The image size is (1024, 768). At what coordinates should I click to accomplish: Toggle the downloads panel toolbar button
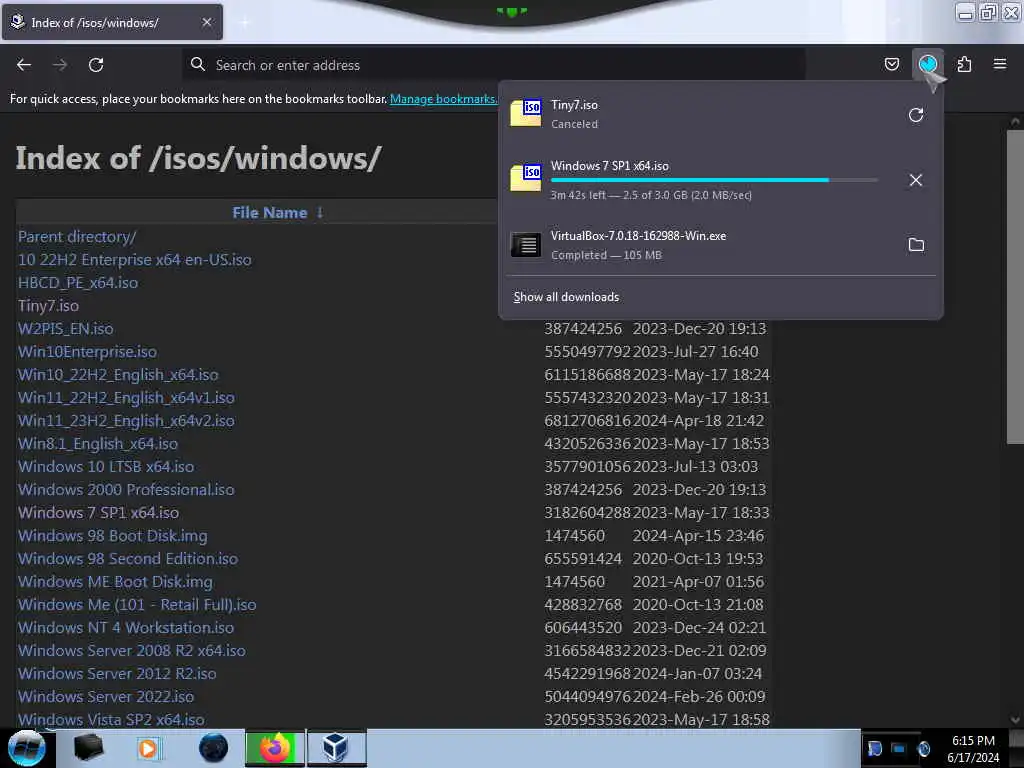pyautogui.click(x=927, y=64)
